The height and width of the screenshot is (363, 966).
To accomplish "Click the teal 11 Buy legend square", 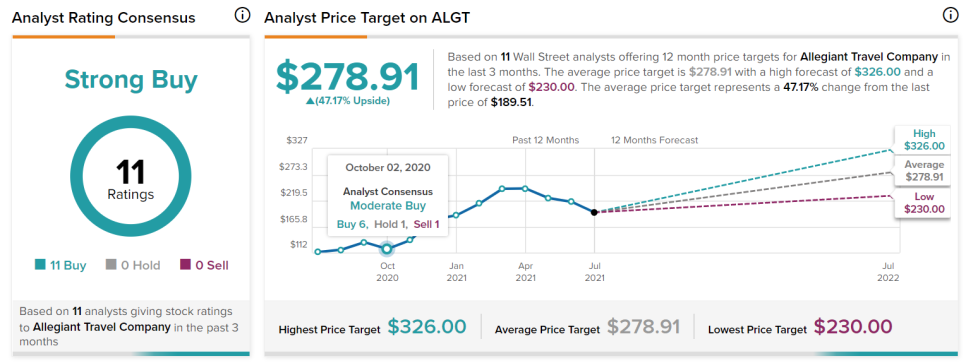I will click(40, 266).
